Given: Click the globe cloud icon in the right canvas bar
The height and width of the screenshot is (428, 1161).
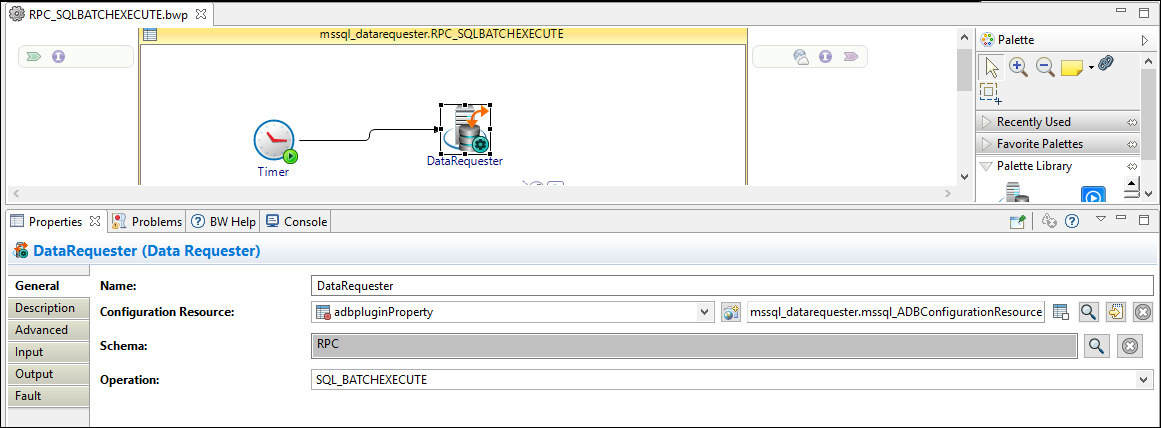Looking at the screenshot, I should [800, 56].
